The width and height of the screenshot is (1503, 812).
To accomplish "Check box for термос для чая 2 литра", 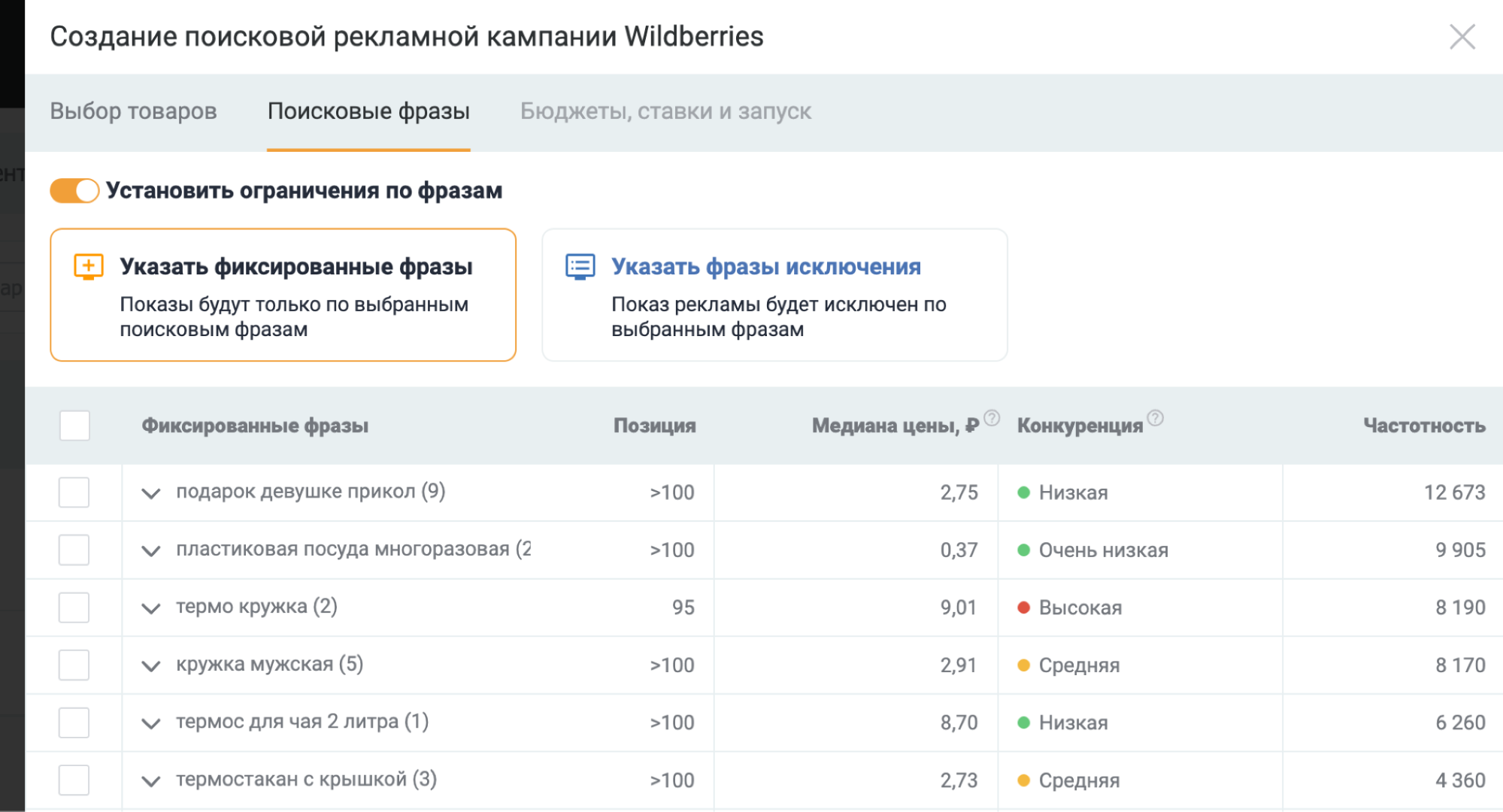I will [x=74, y=723].
